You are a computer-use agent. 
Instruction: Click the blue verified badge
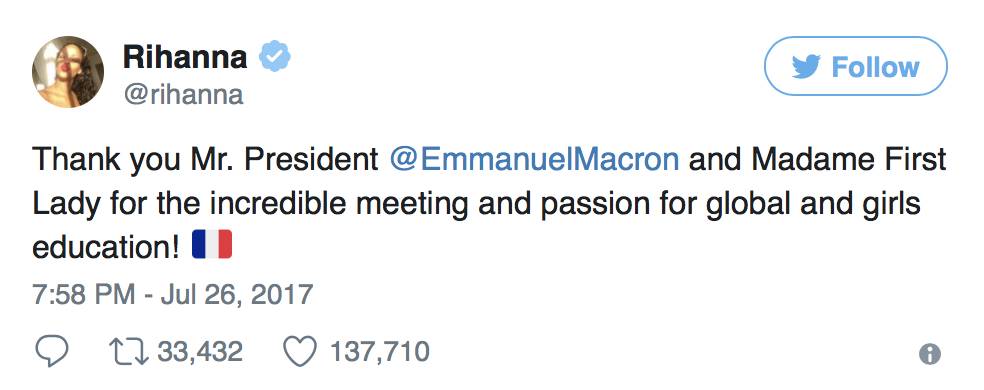[275, 57]
